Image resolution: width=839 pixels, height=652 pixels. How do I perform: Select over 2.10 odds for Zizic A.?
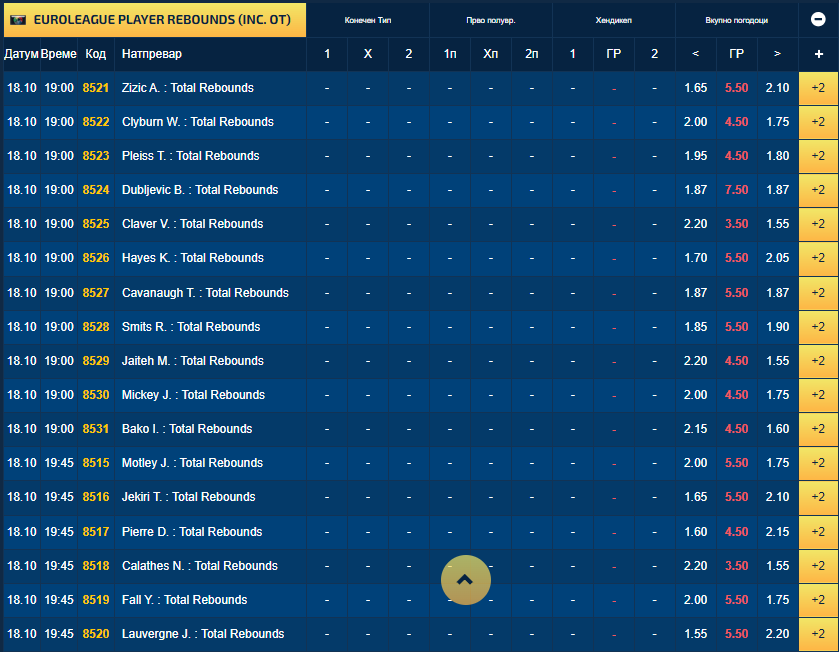pos(777,88)
